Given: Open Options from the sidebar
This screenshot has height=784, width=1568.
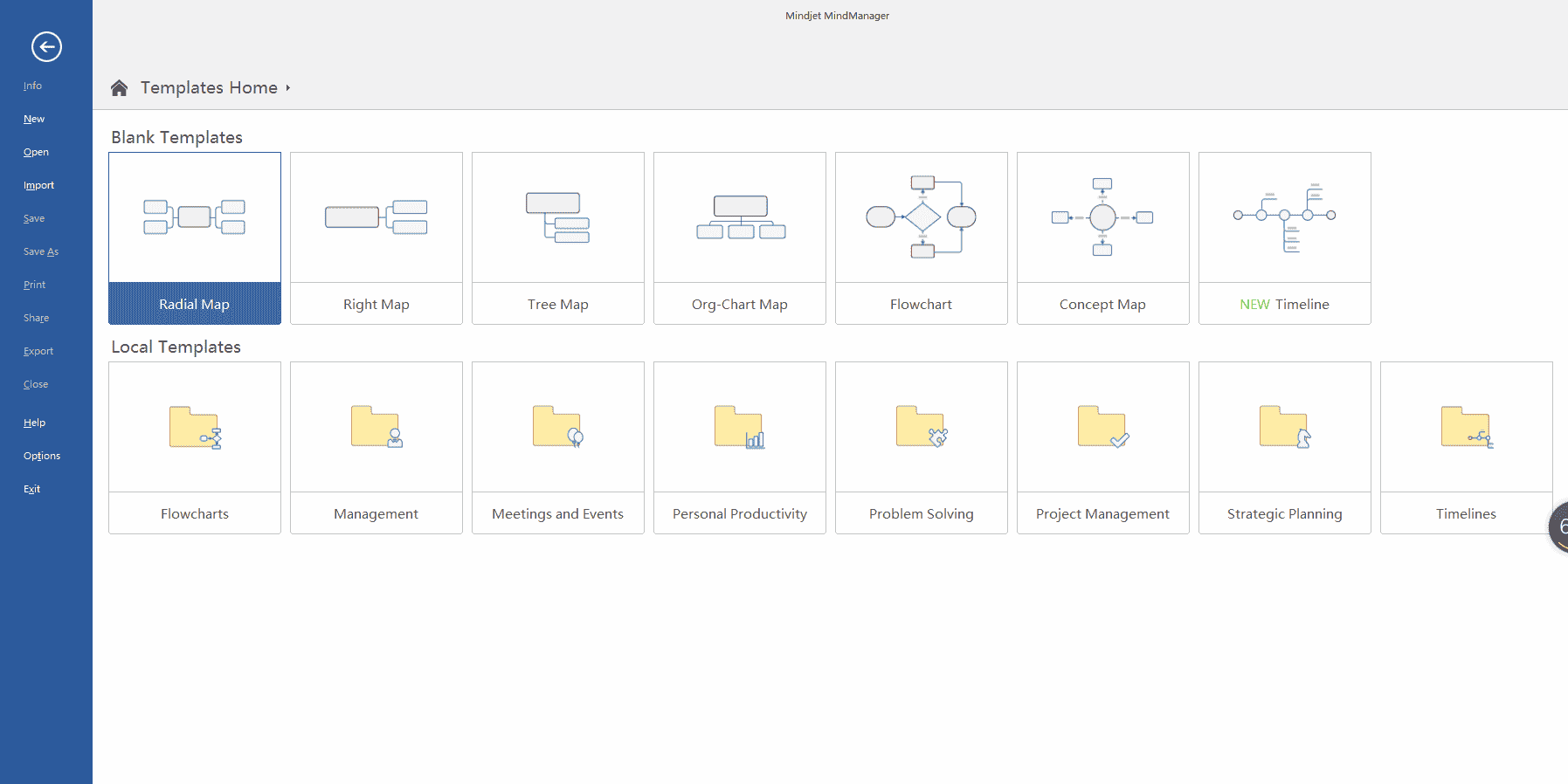Looking at the screenshot, I should click(x=42, y=456).
